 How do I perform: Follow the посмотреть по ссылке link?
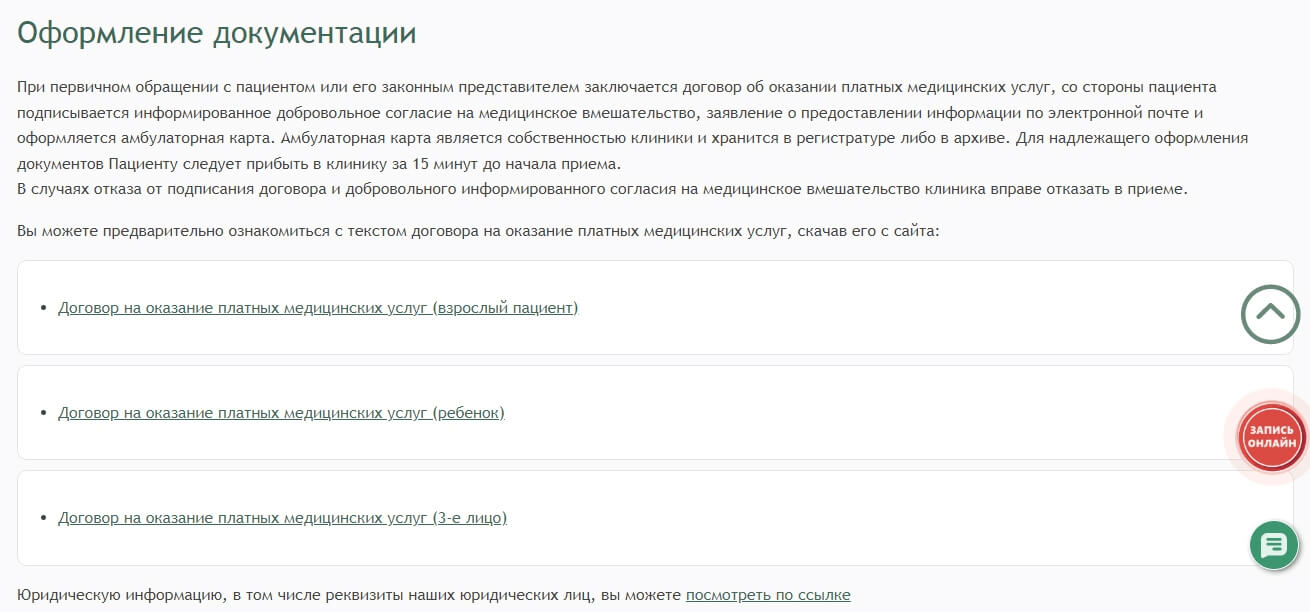768,595
